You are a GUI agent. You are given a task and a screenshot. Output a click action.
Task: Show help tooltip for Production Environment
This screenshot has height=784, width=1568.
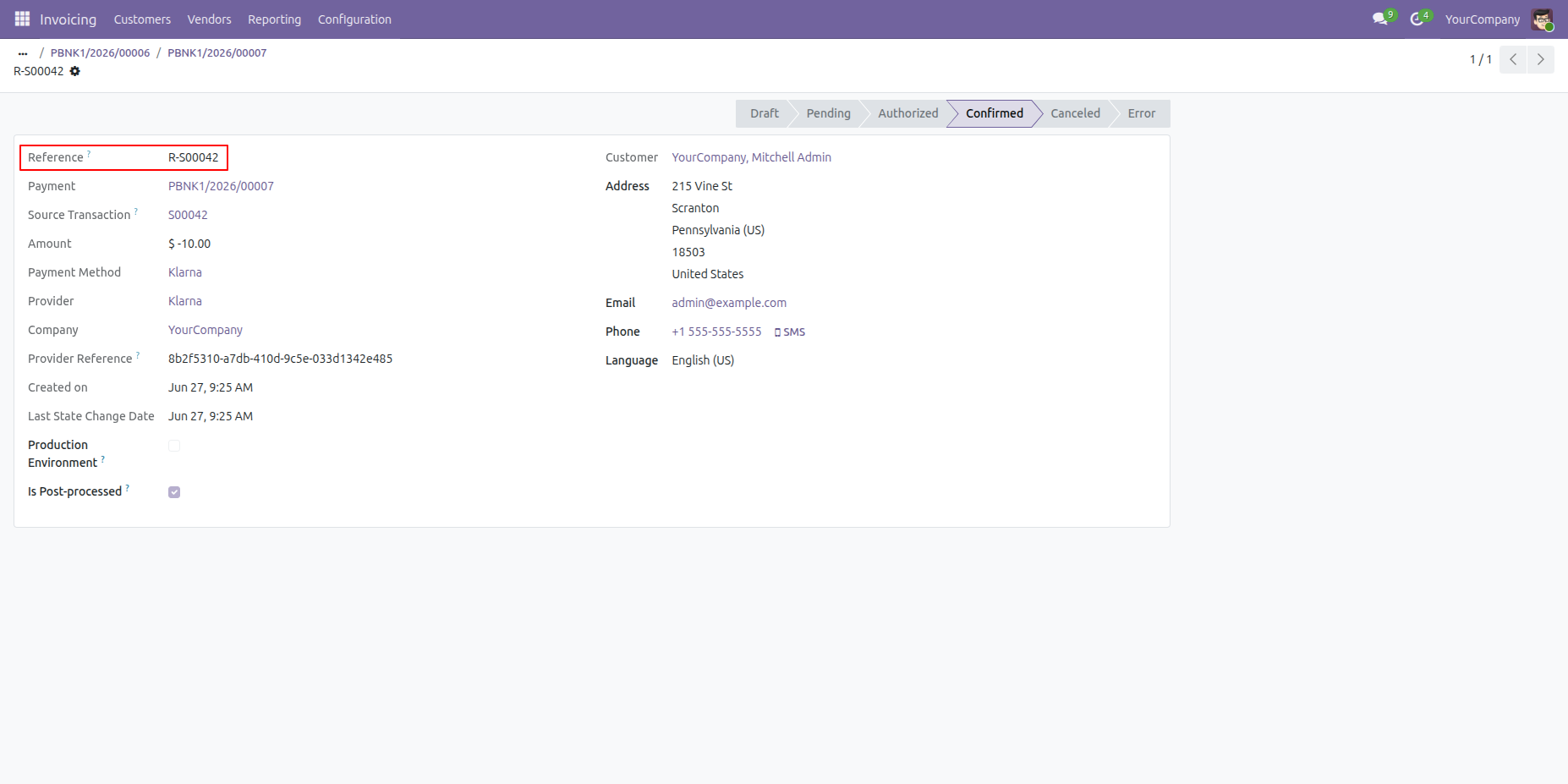pos(103,459)
